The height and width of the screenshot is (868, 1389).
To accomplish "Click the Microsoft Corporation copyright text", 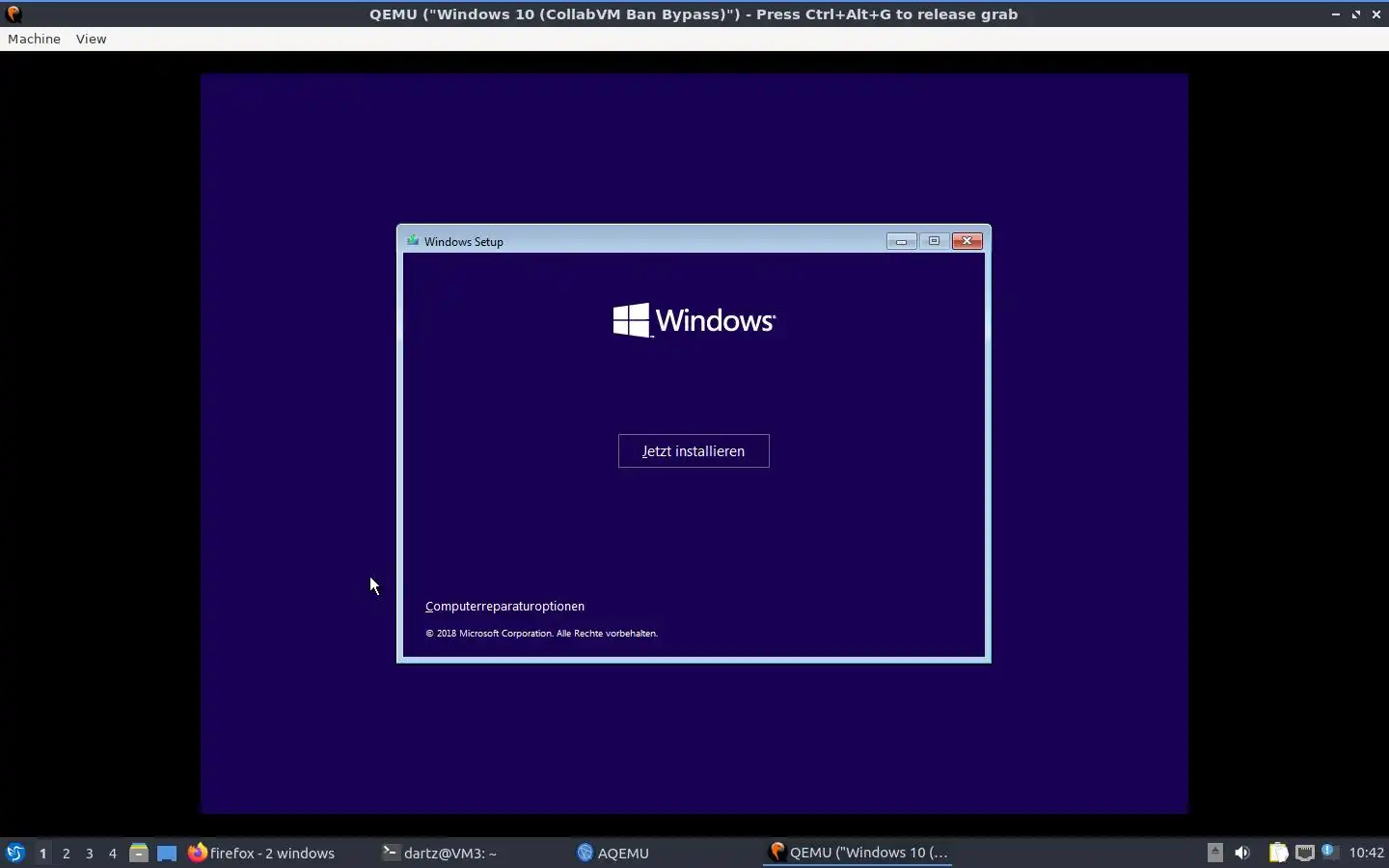I will pos(541,634).
